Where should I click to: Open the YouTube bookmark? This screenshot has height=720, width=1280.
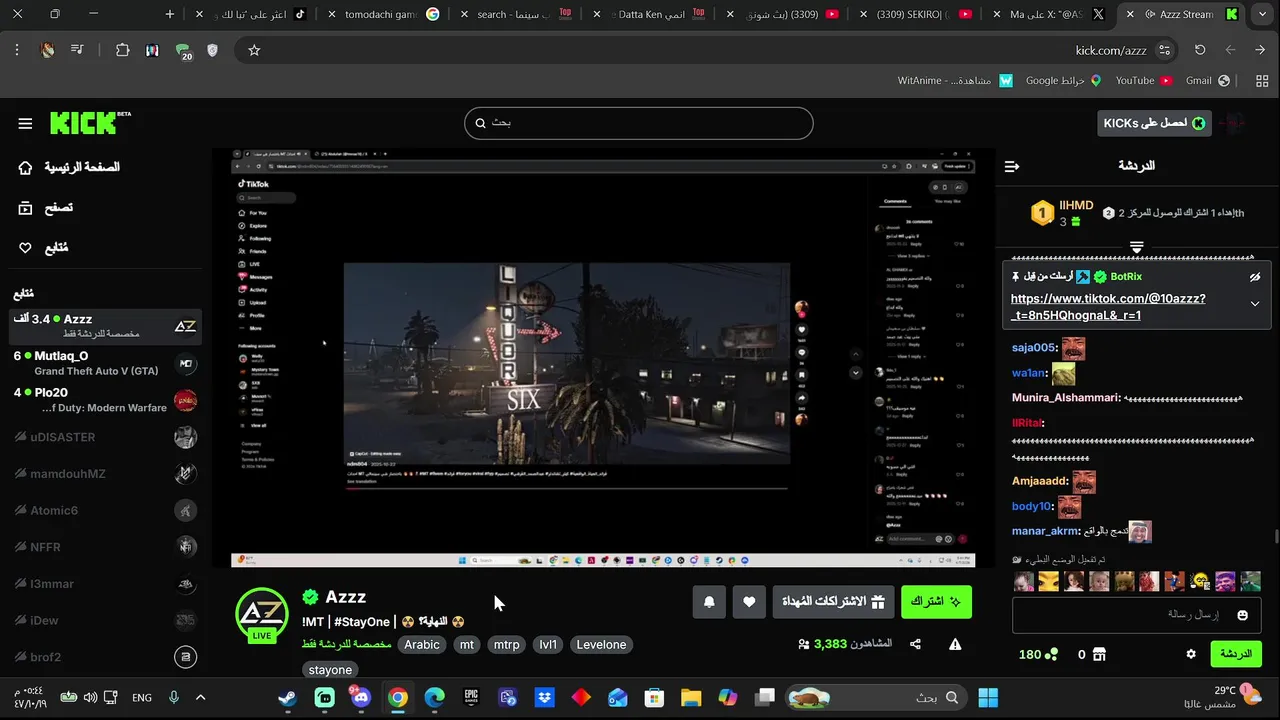point(1143,80)
